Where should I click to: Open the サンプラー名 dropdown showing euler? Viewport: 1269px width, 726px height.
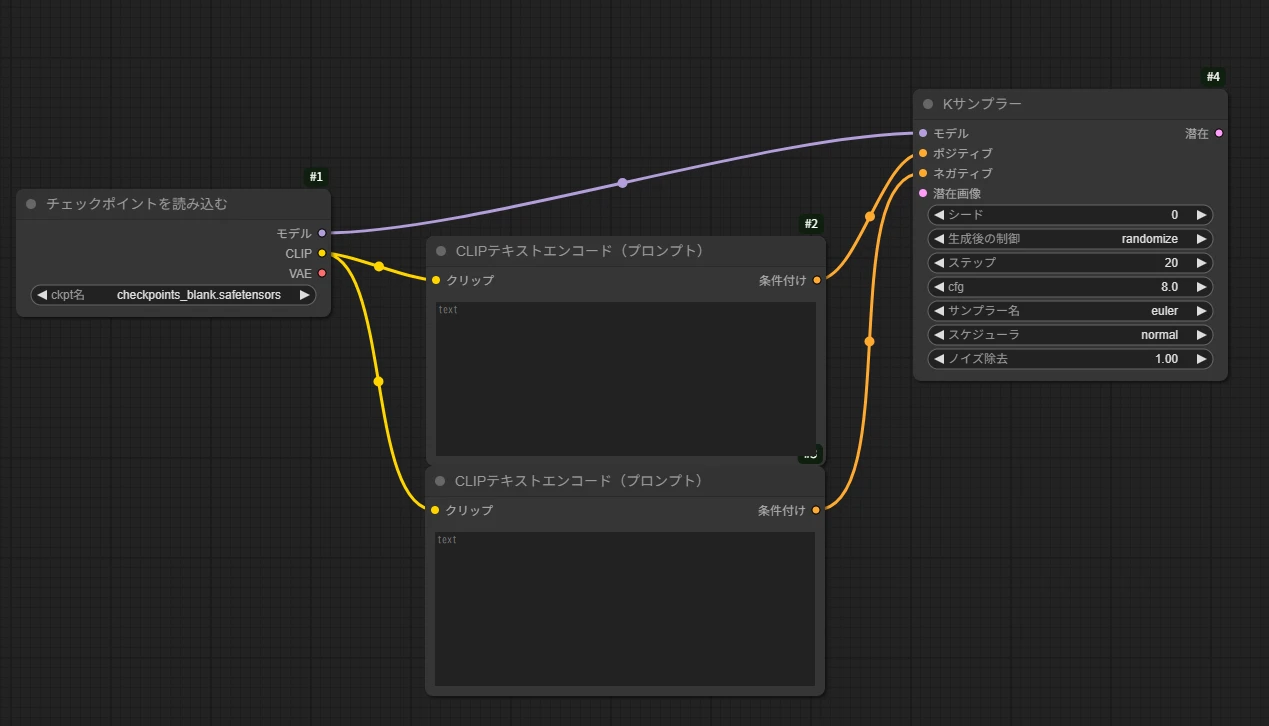tap(1070, 311)
